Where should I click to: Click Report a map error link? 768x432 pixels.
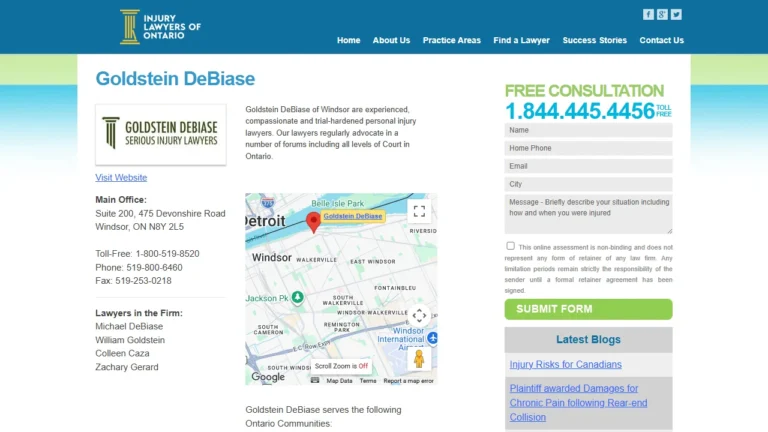pos(408,381)
